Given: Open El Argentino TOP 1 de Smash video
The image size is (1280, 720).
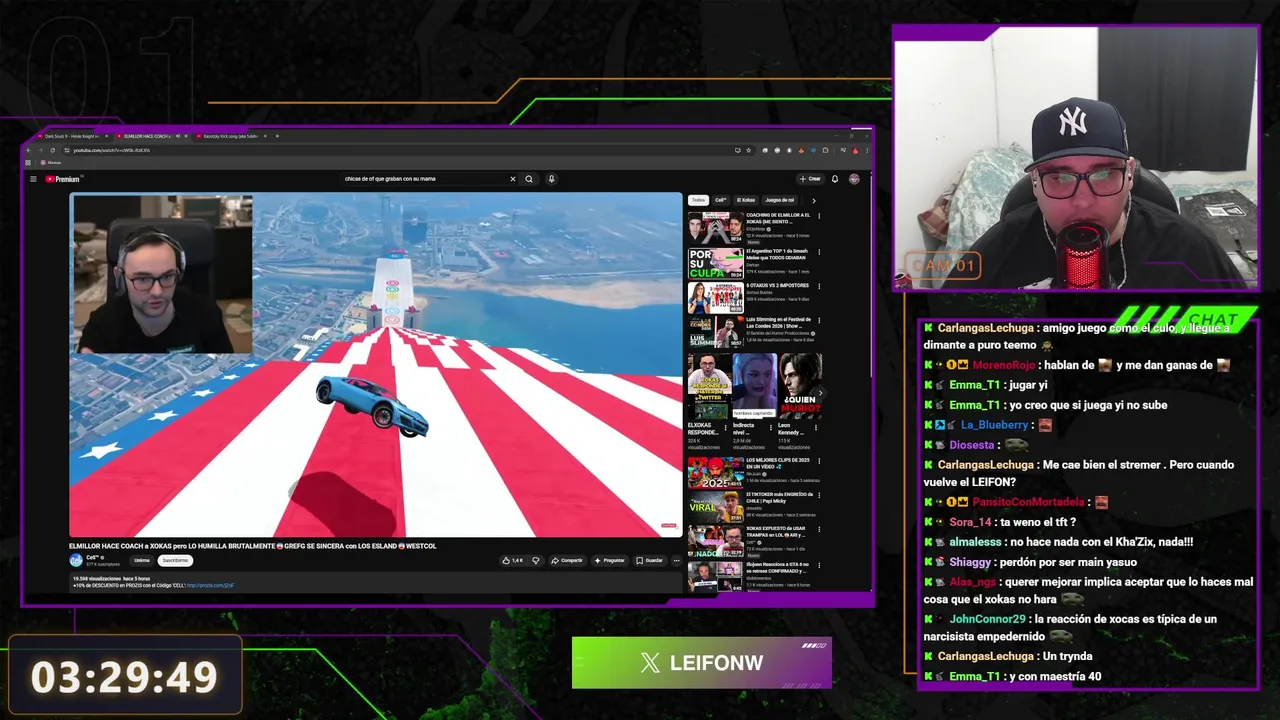Looking at the screenshot, I should [x=754, y=263].
